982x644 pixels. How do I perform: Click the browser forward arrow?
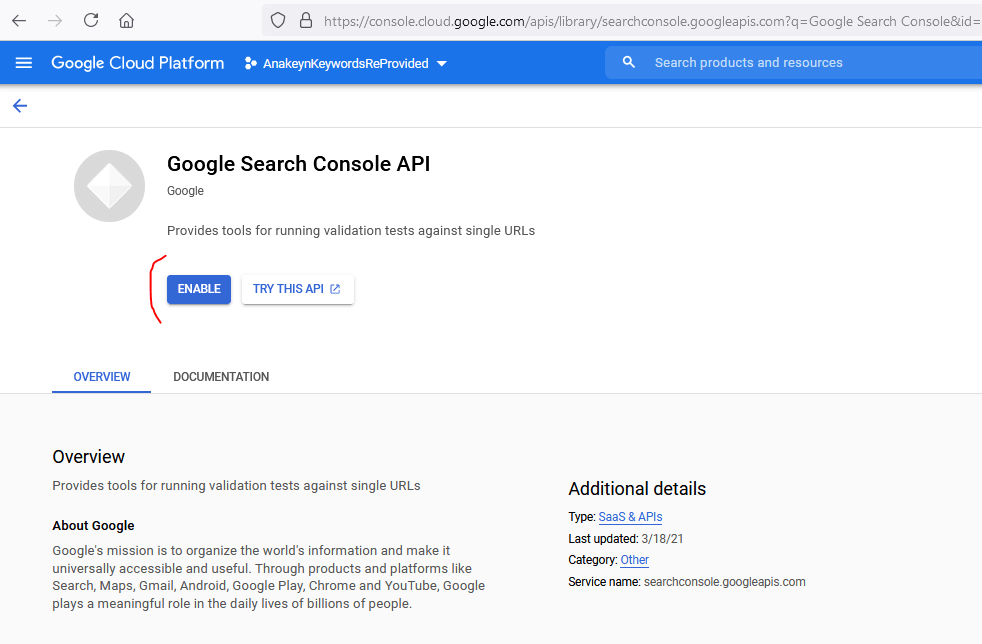tap(55, 21)
